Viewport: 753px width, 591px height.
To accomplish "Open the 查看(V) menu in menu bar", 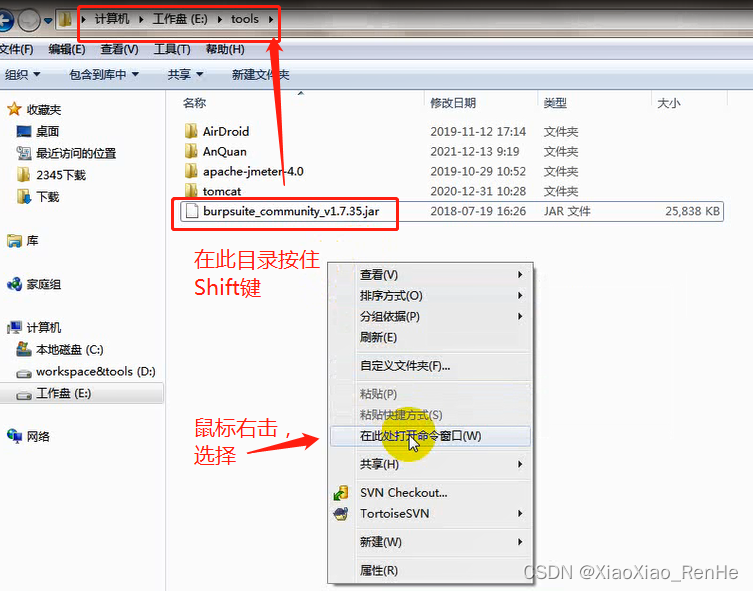I will (x=120, y=49).
